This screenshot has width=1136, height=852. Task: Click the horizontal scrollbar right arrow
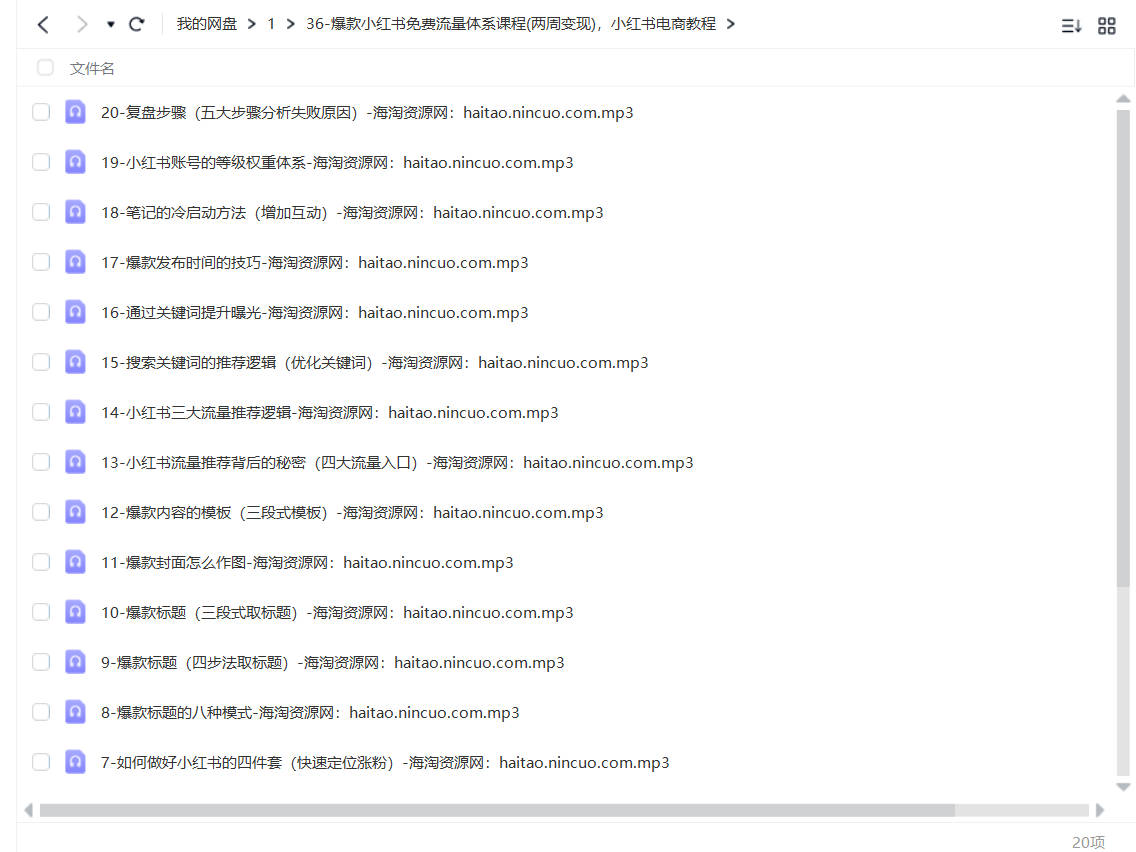coord(1100,810)
